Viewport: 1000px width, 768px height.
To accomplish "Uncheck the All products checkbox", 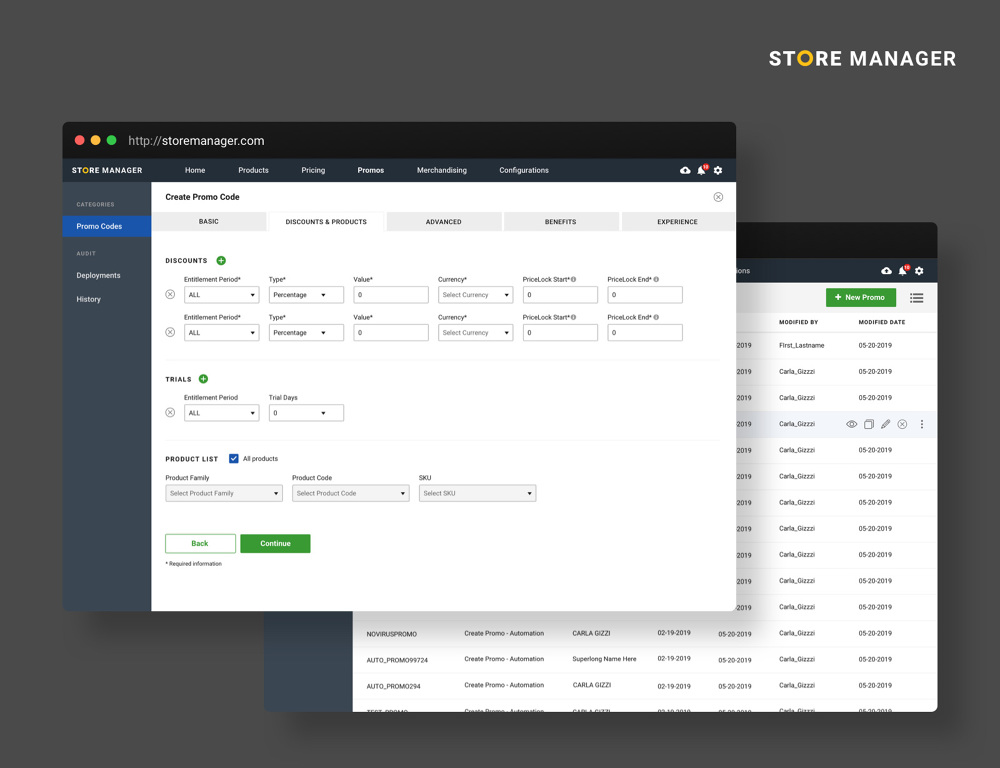I will tap(234, 459).
